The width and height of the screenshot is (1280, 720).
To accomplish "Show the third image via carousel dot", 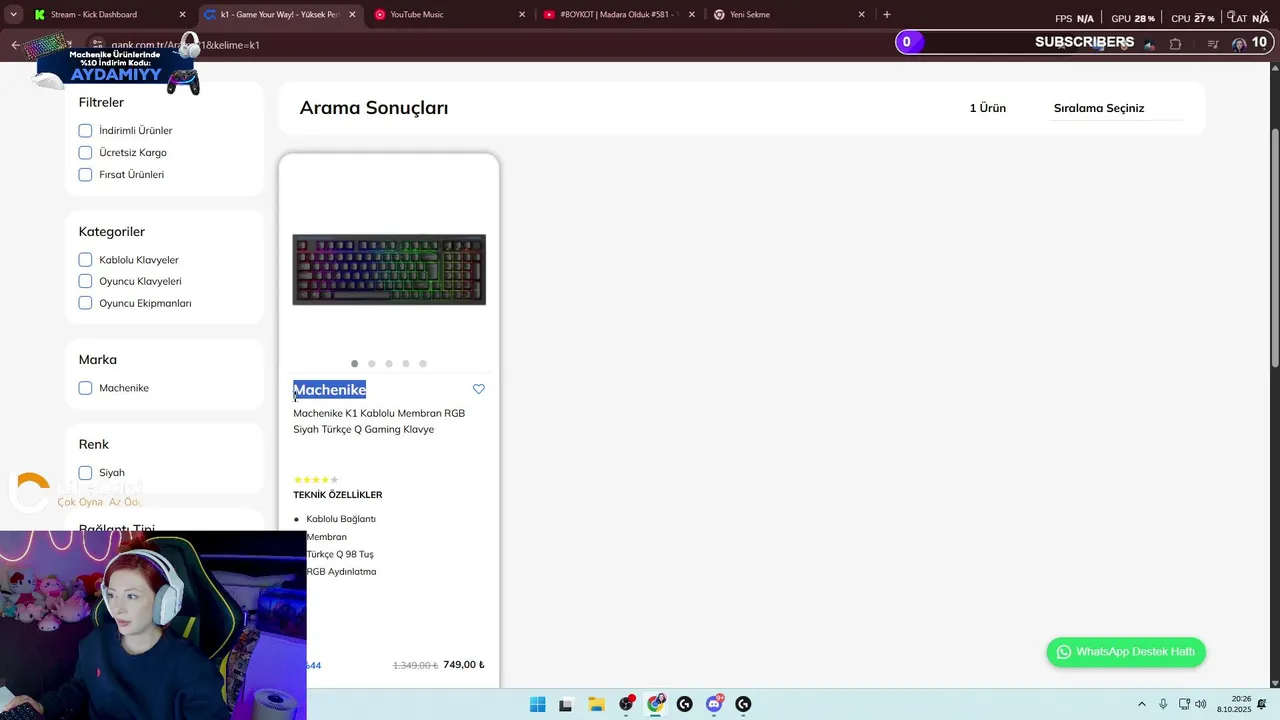I will tap(389, 364).
